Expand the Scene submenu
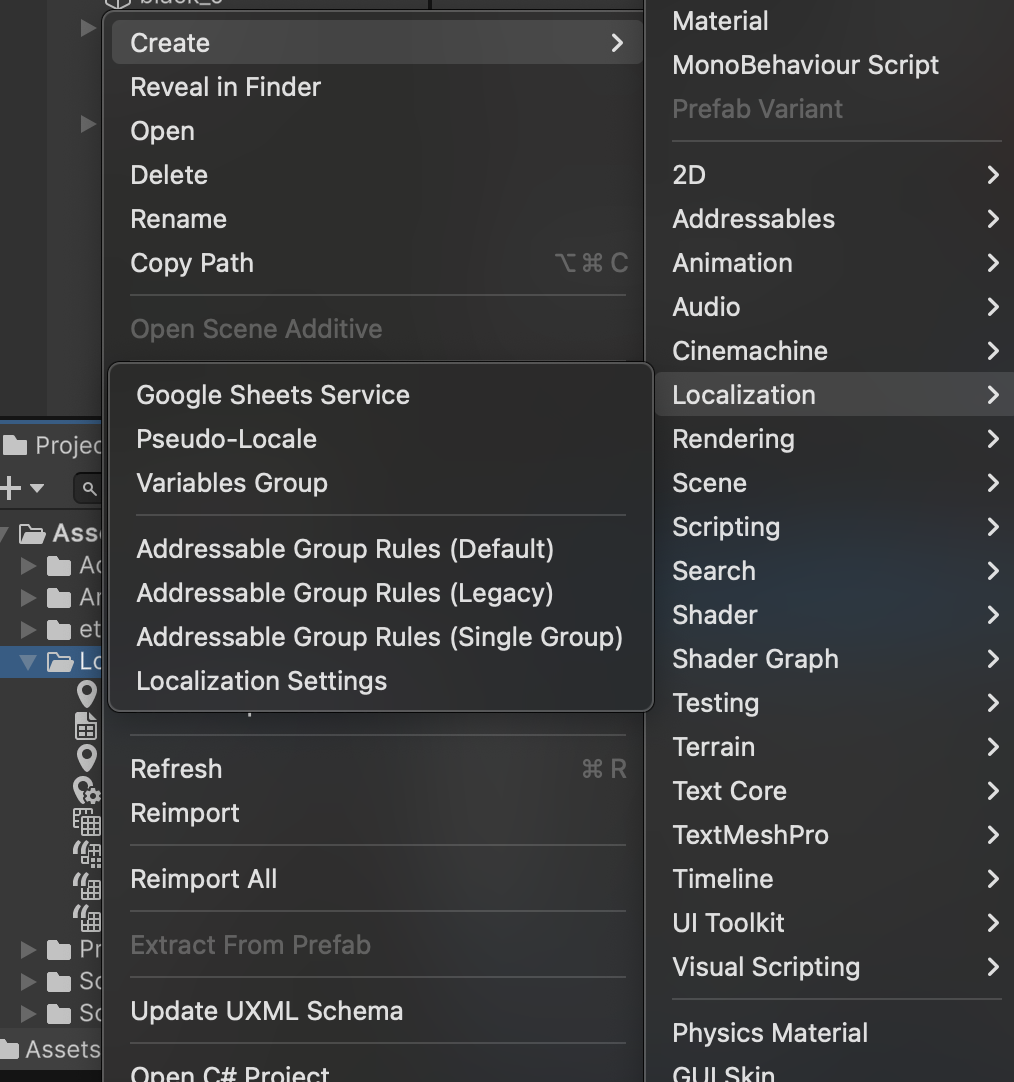The width and height of the screenshot is (1014, 1082). click(835, 483)
